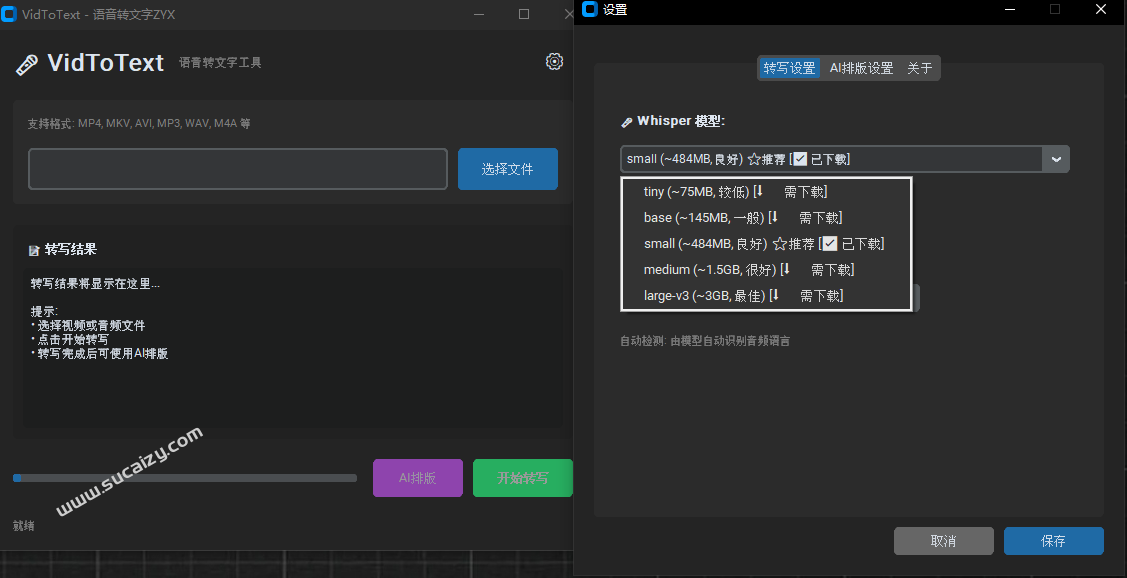Click the download icon for the medium model

[784, 269]
